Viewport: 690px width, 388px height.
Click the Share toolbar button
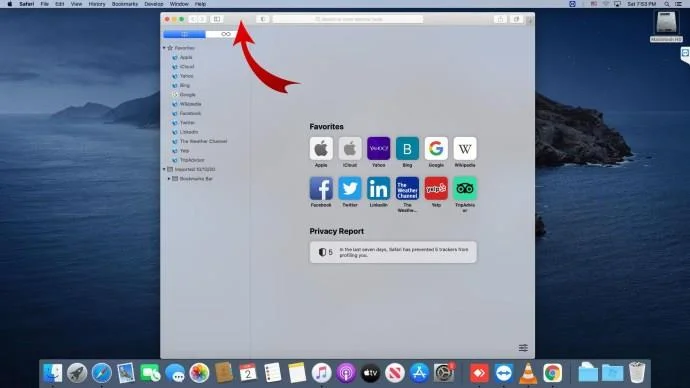point(500,19)
